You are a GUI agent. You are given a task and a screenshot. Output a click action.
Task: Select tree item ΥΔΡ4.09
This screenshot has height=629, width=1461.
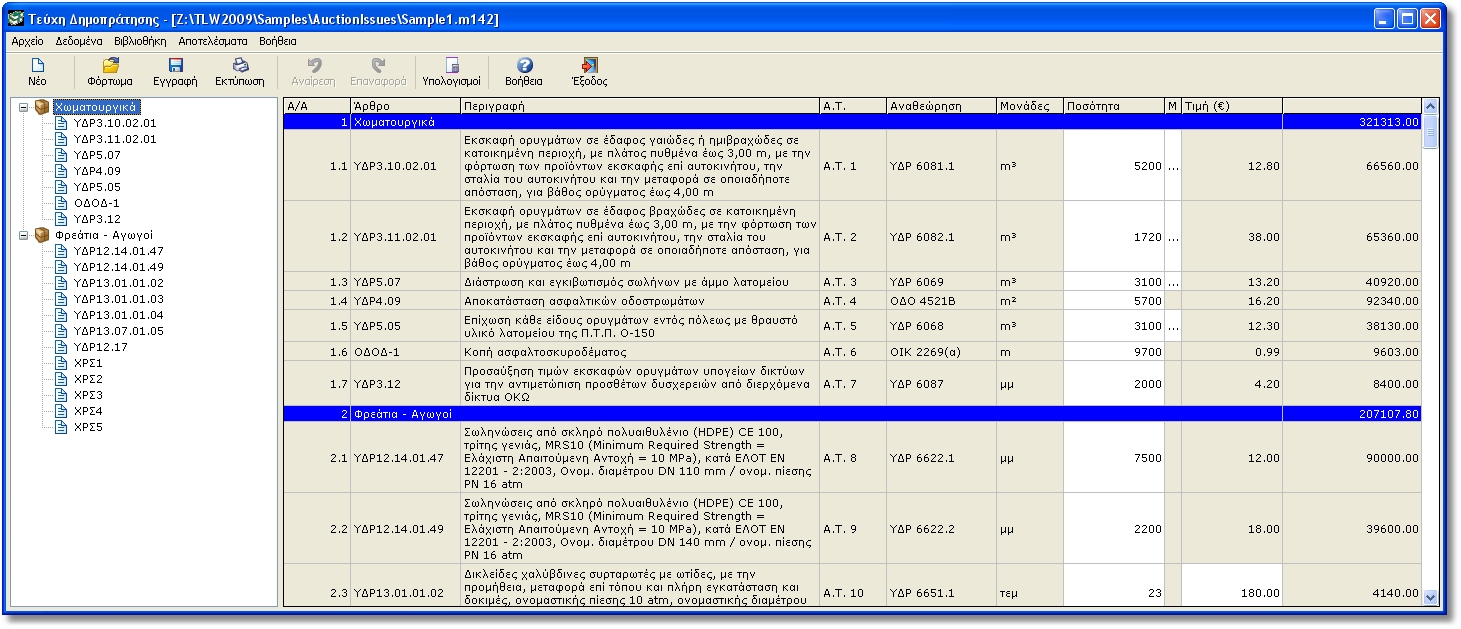point(97,171)
